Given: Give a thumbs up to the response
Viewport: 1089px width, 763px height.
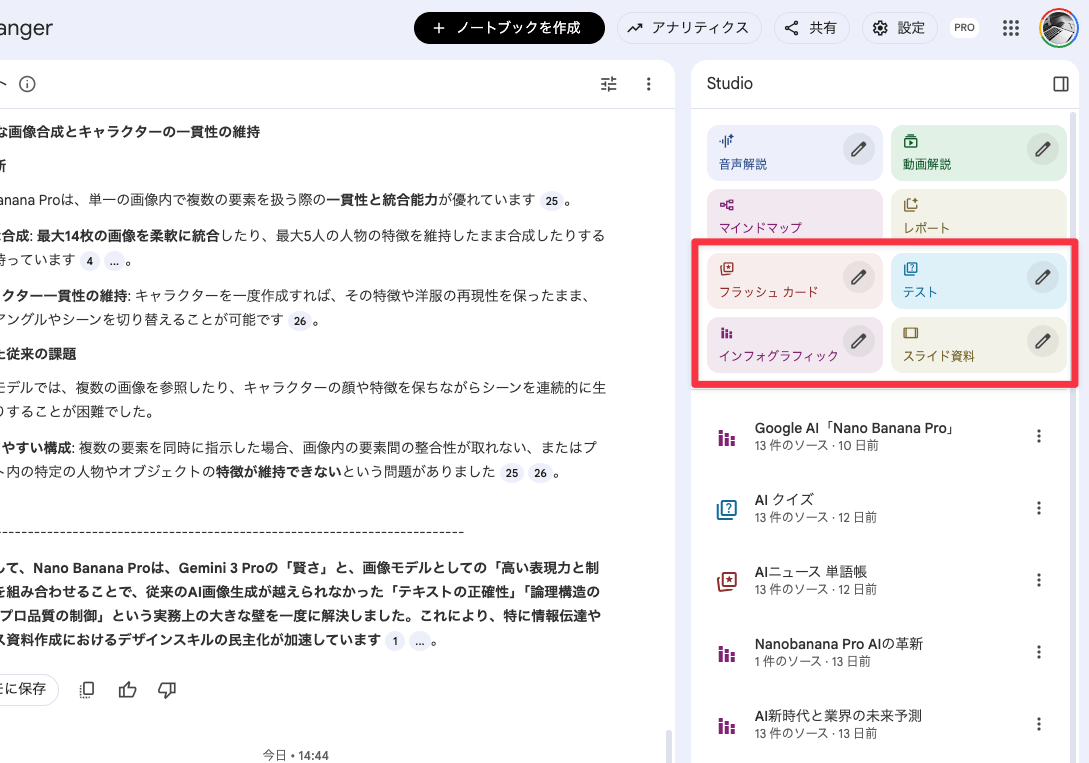Looking at the screenshot, I should click(x=127, y=689).
